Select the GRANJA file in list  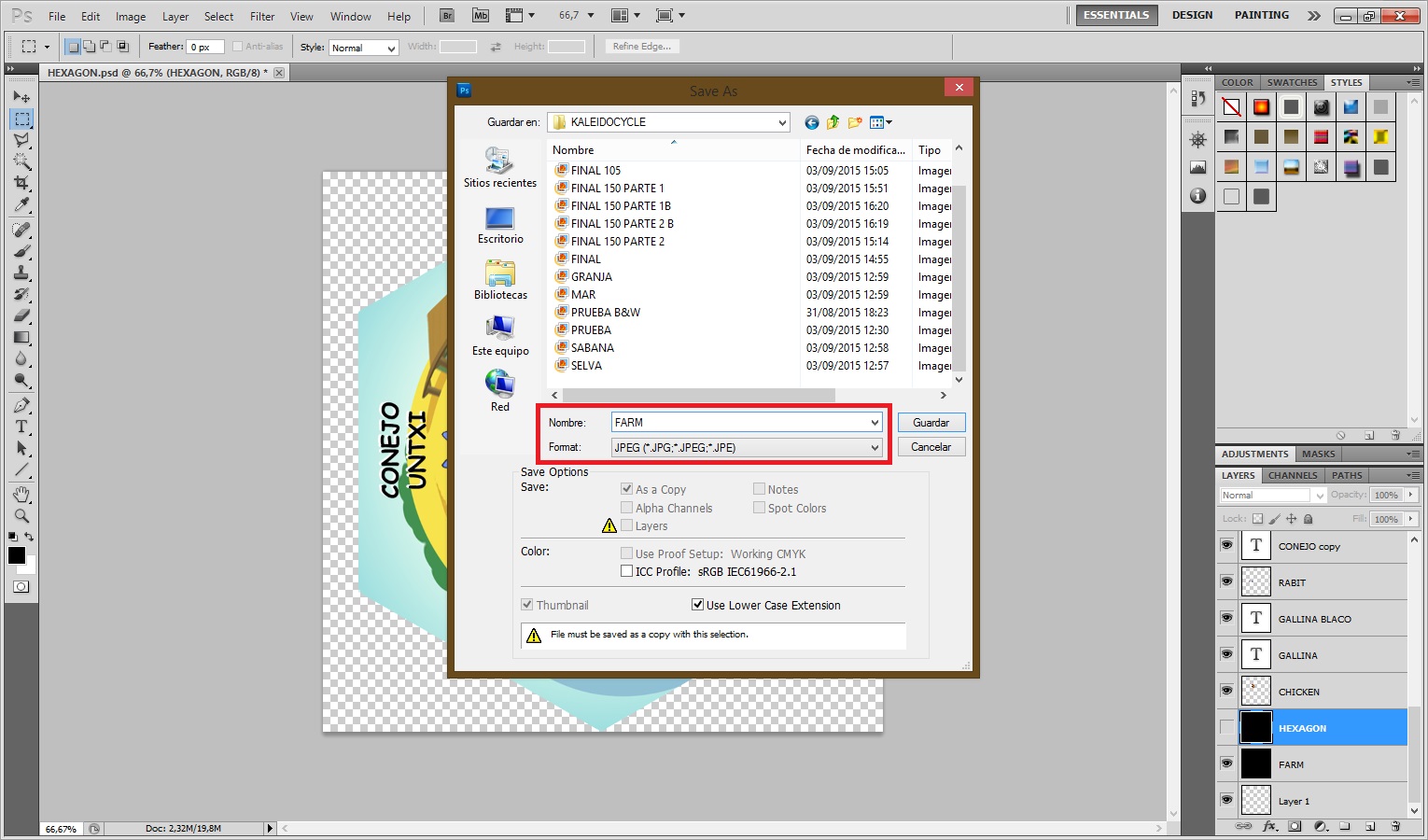click(592, 277)
